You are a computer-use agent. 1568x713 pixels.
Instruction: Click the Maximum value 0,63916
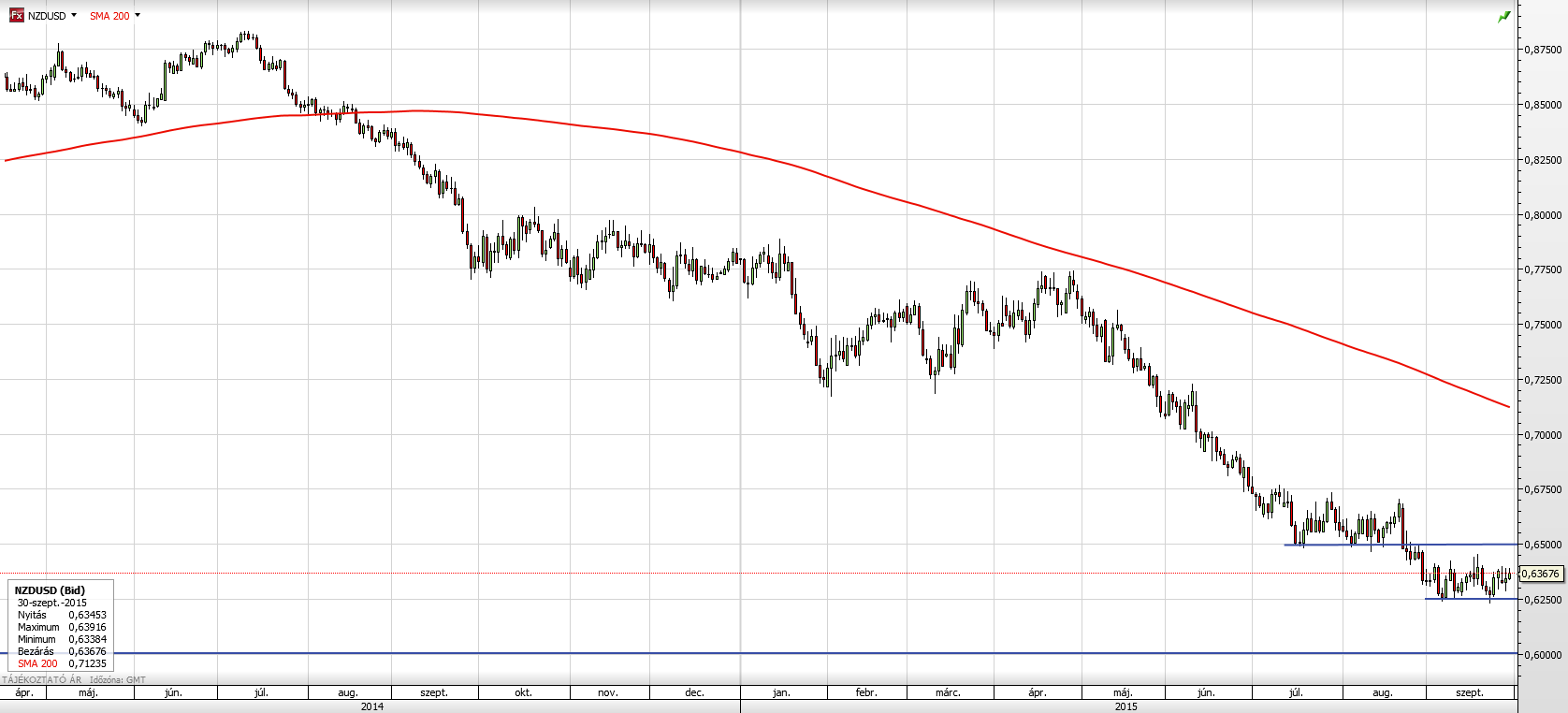[x=87, y=627]
